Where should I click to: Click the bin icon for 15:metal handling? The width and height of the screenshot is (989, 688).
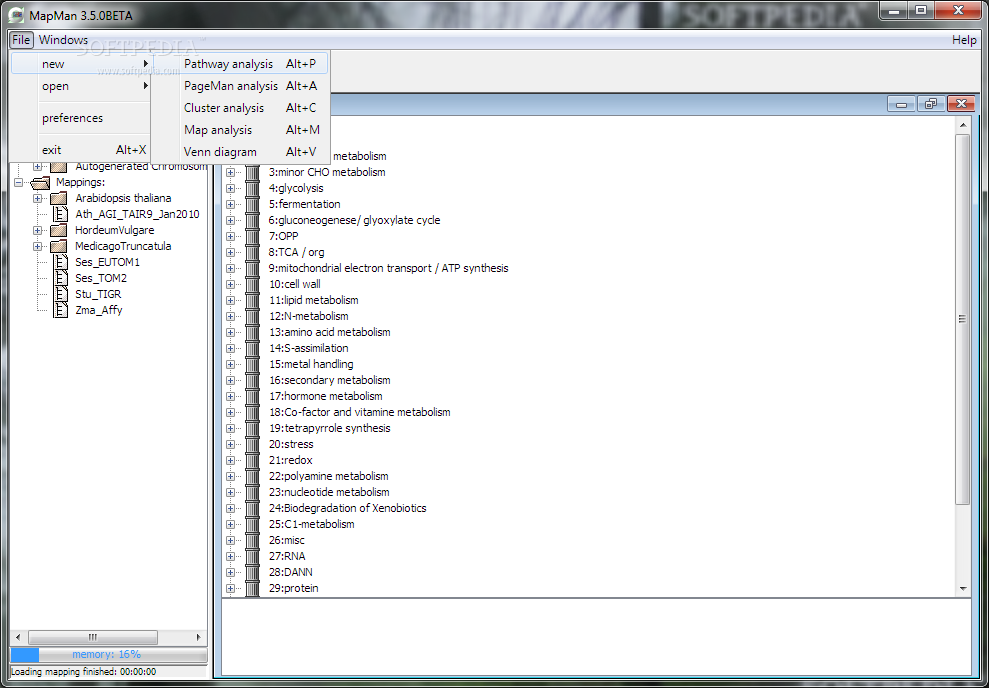click(252, 364)
